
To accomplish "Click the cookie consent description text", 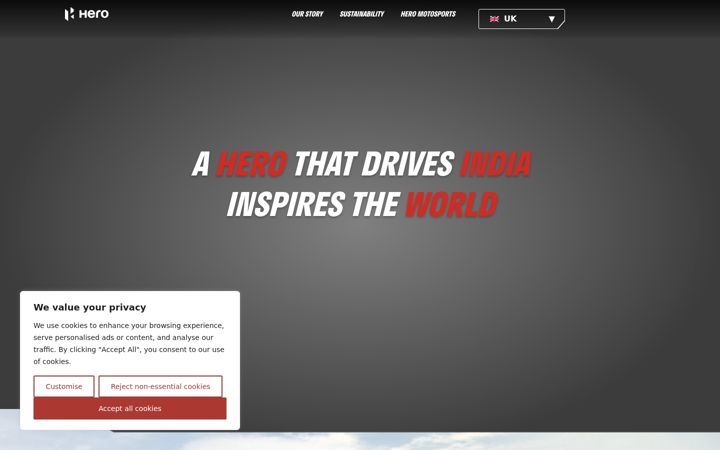I will pos(129,343).
